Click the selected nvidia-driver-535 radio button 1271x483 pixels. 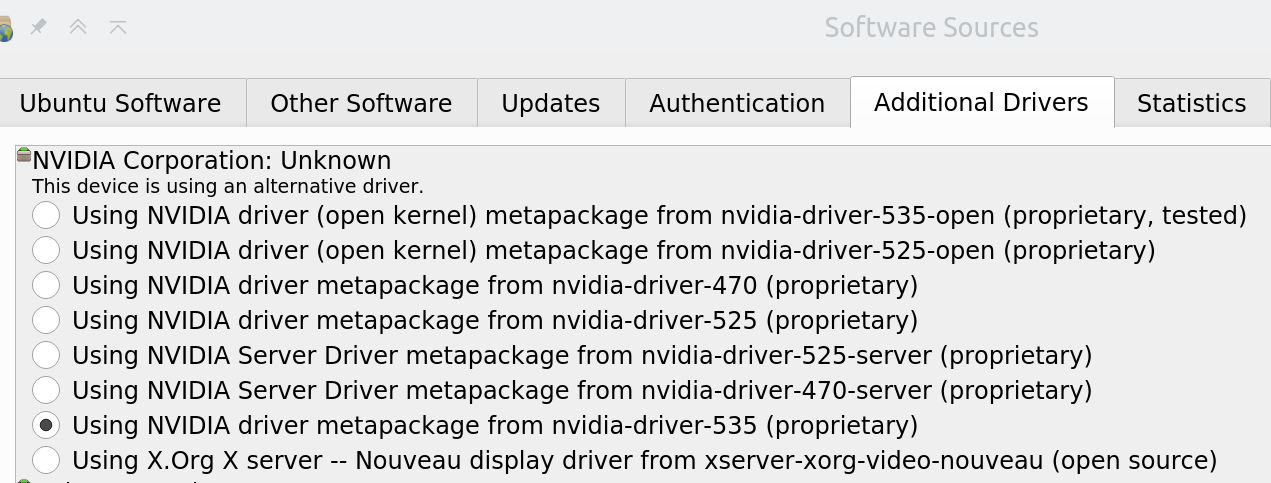point(46,425)
